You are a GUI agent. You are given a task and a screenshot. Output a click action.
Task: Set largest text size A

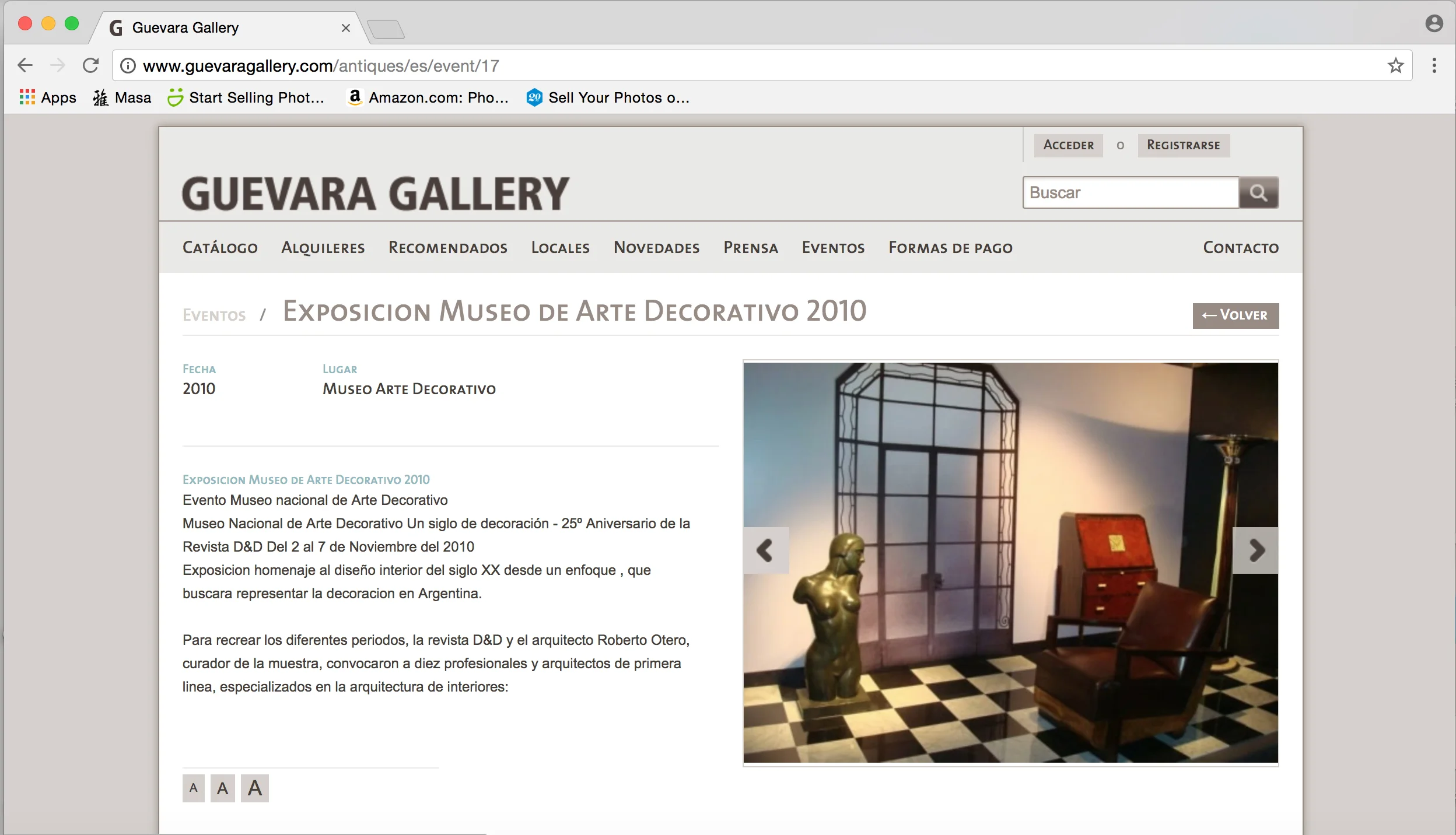254,788
